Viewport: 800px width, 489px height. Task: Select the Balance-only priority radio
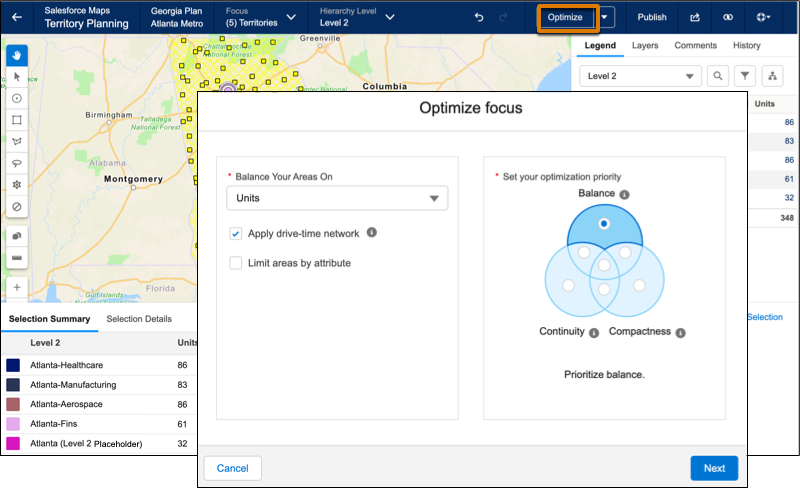(604, 224)
